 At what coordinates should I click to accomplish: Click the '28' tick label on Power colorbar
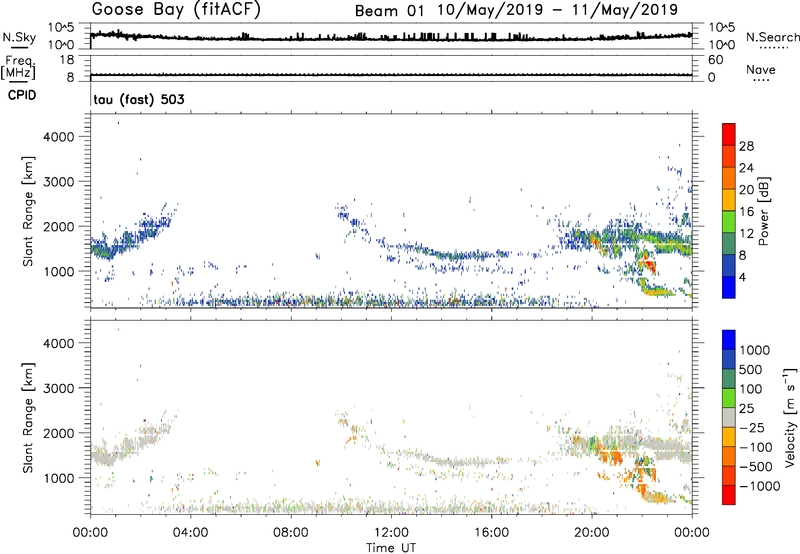tap(746, 146)
